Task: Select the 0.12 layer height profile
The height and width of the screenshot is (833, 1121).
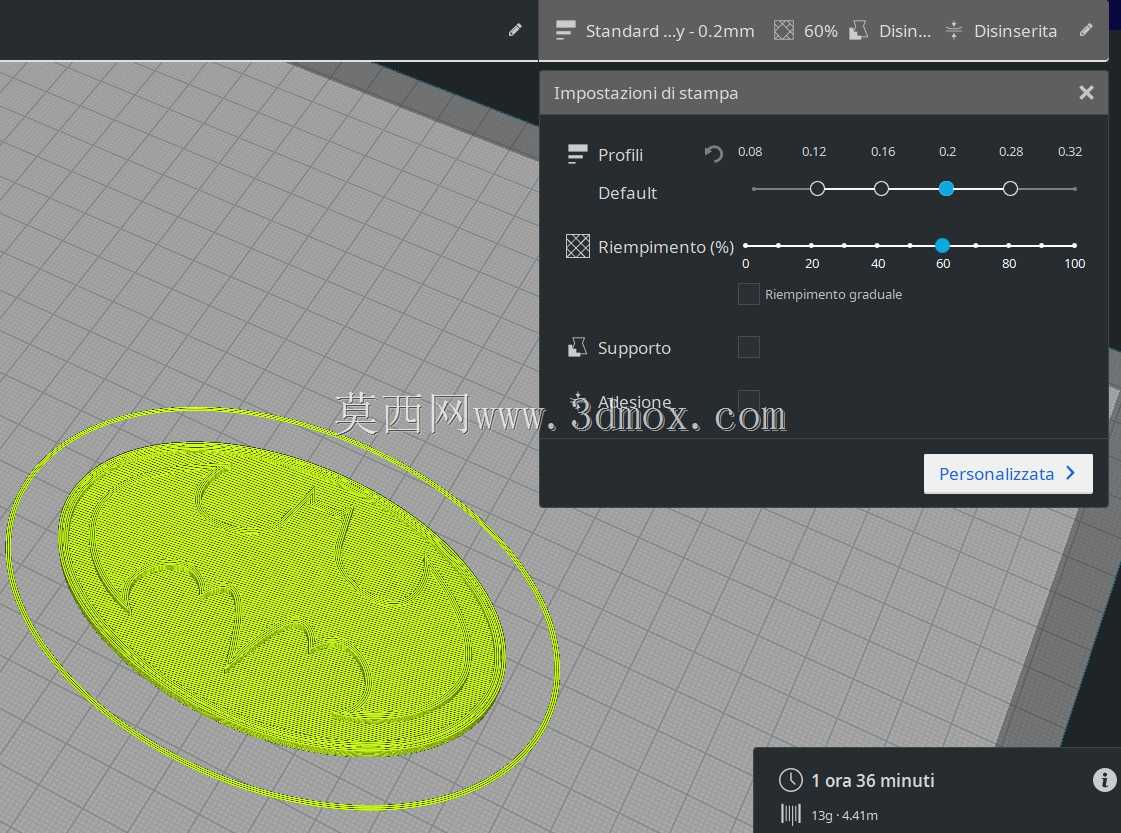Action: pos(817,189)
